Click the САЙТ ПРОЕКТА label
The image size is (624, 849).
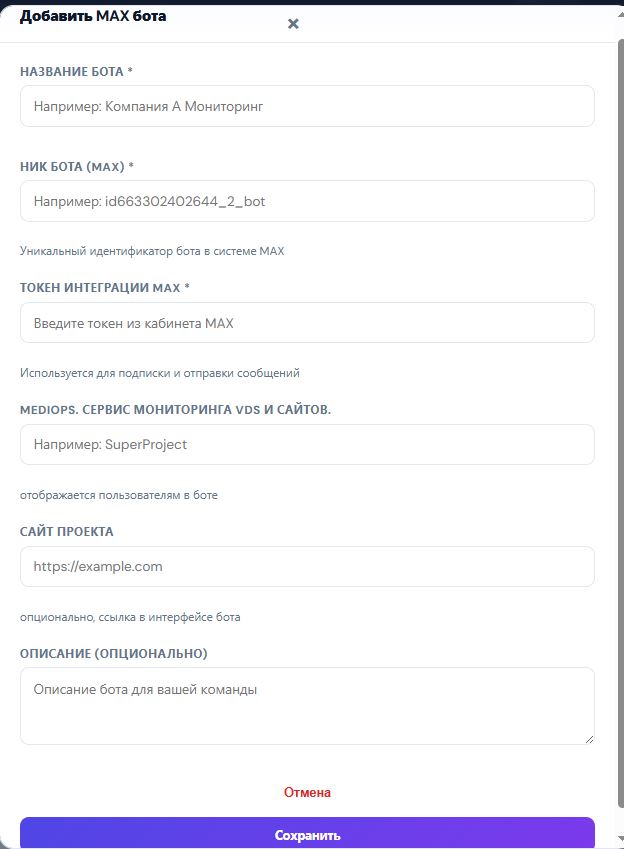coord(67,532)
